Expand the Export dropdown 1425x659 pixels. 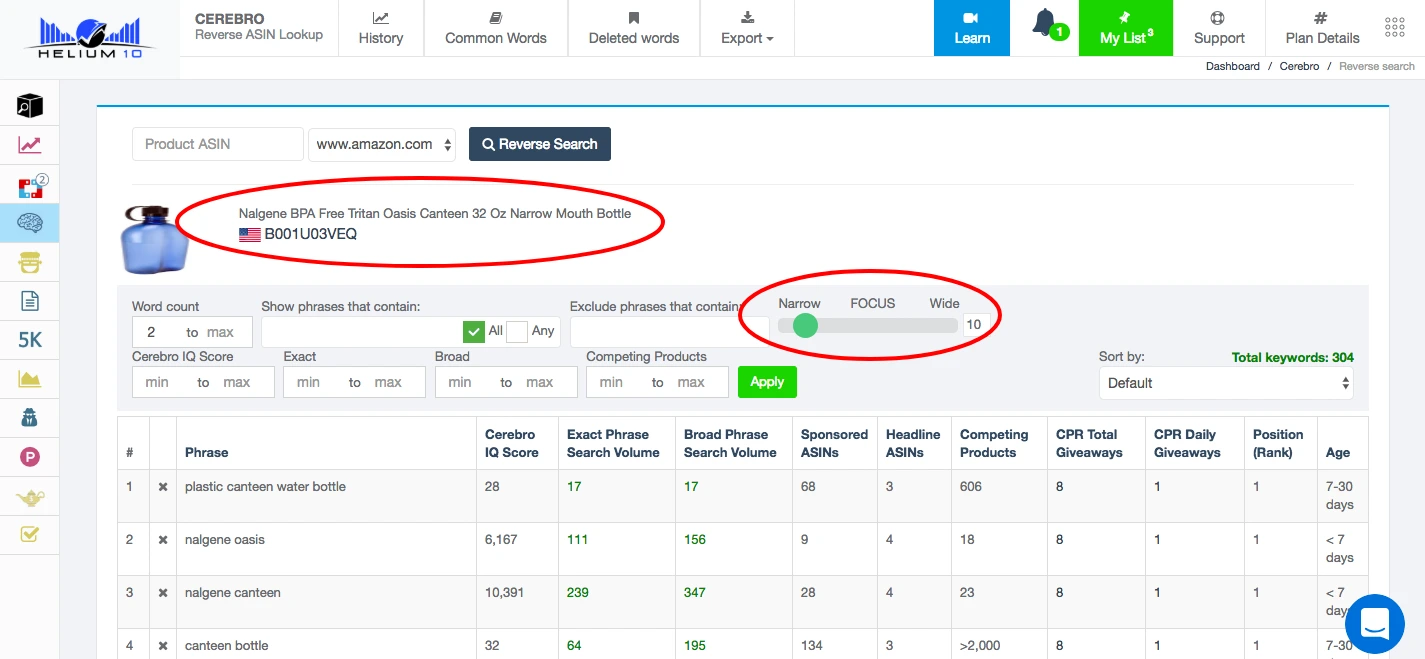pos(748,28)
